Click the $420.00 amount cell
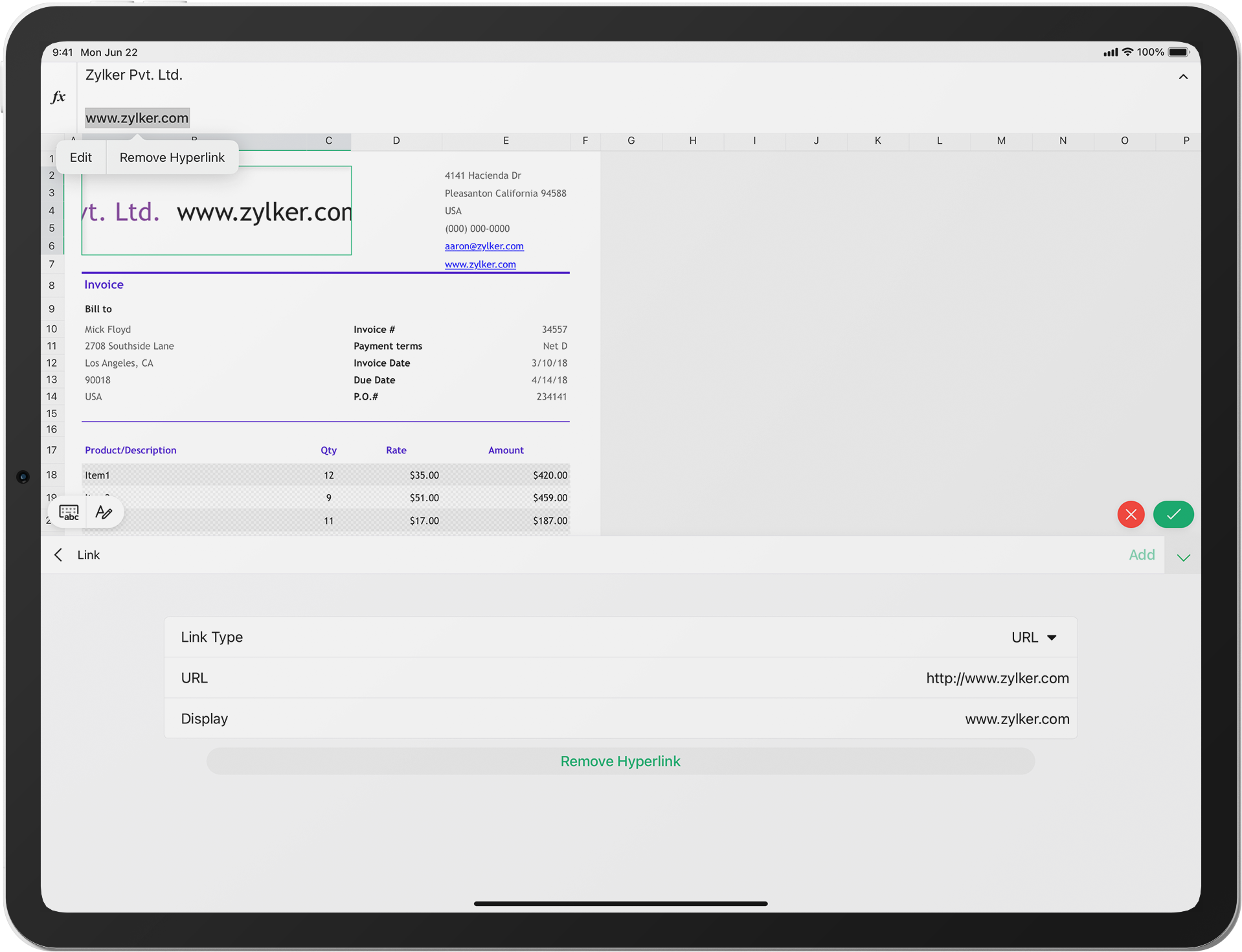 click(x=550, y=475)
